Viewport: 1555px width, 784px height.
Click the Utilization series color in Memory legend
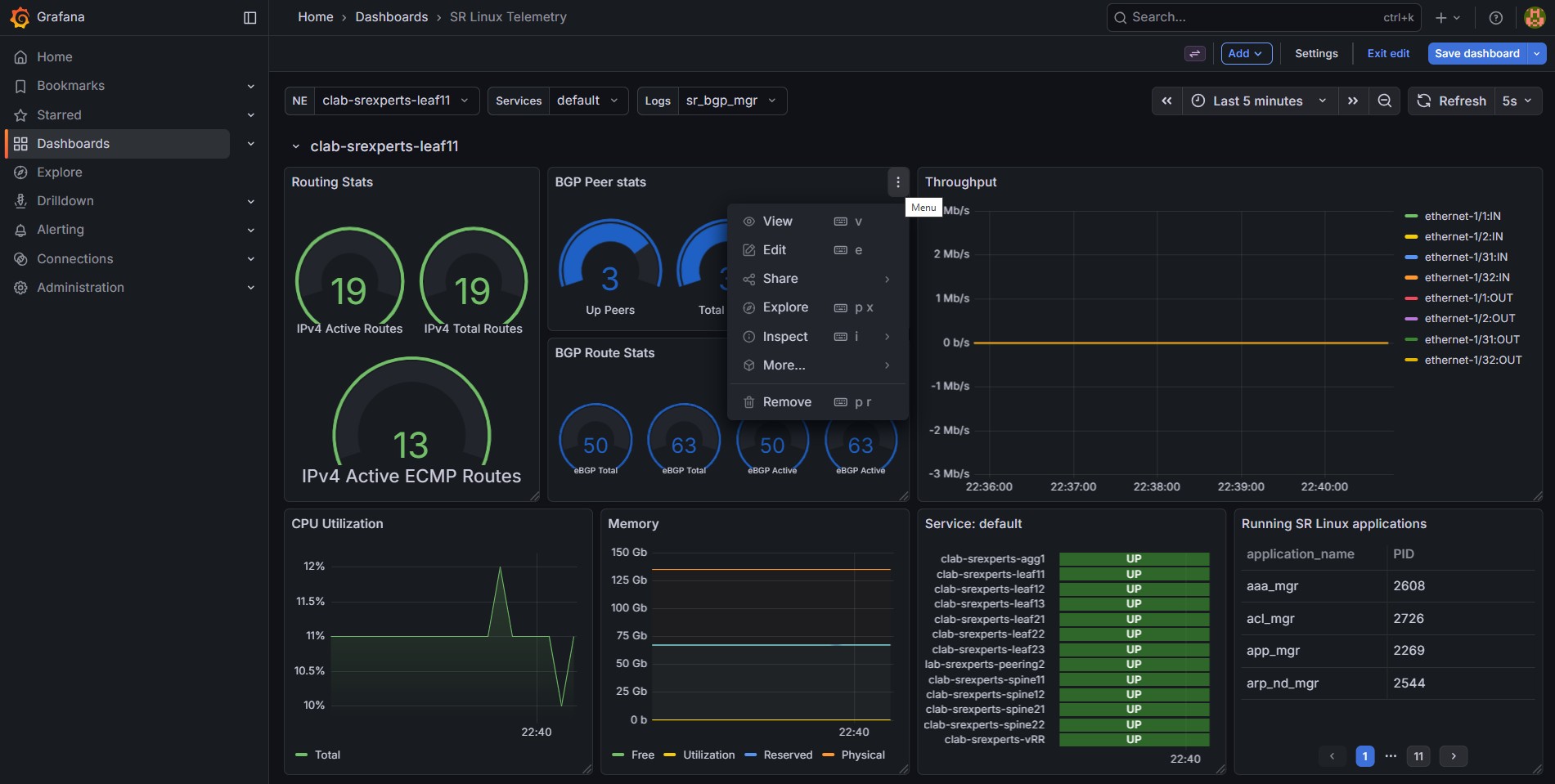[x=670, y=755]
